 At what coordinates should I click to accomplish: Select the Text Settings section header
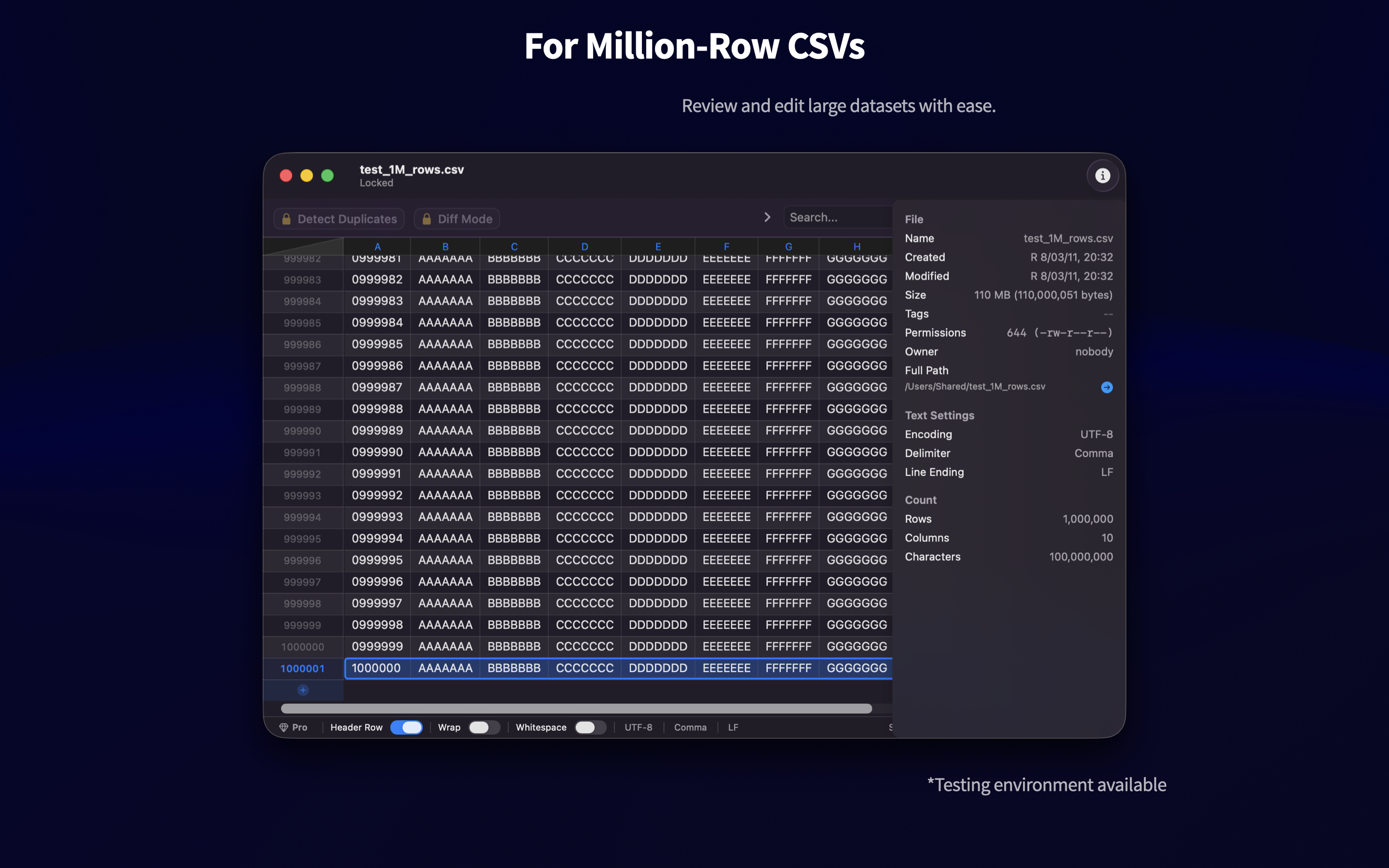pos(940,415)
